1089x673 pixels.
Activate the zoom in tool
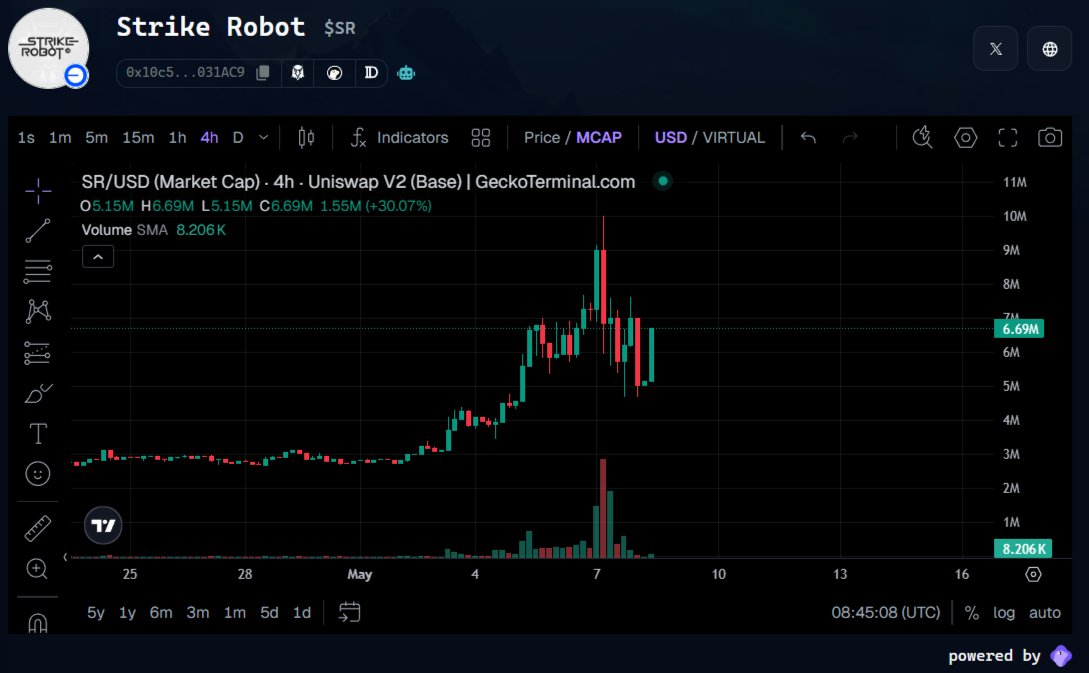(x=37, y=569)
